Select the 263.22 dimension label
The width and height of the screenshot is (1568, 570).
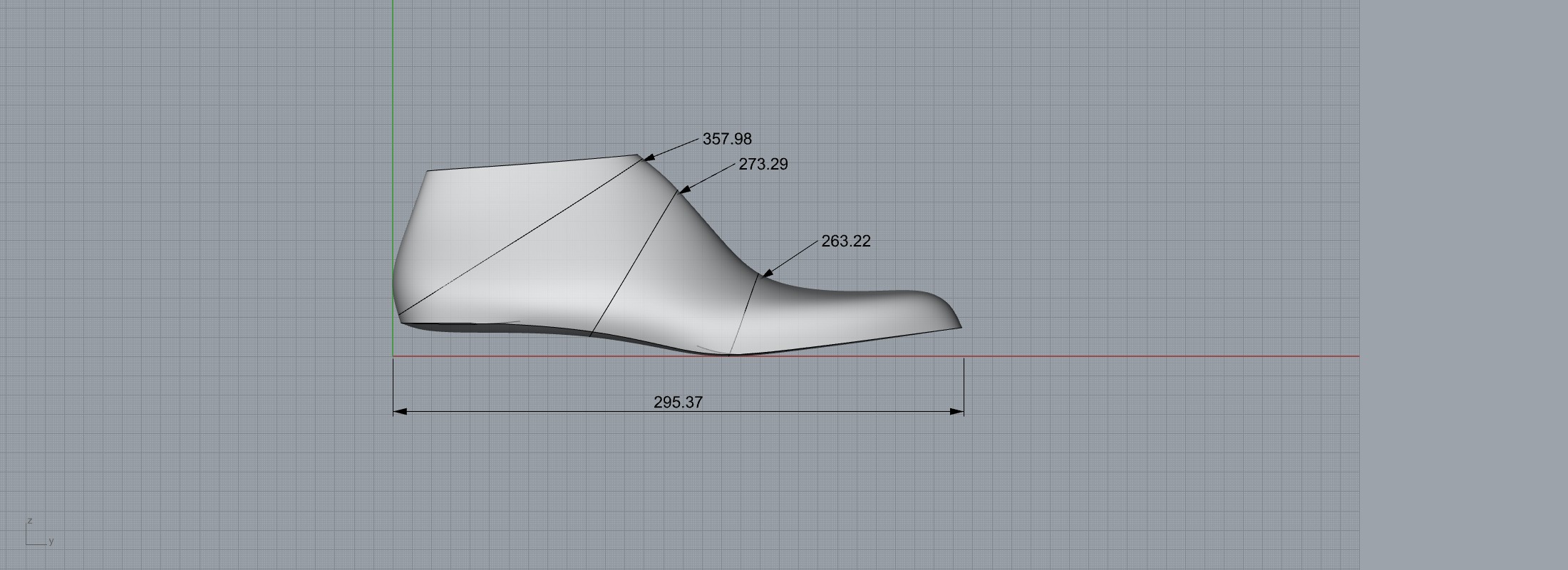tap(845, 241)
